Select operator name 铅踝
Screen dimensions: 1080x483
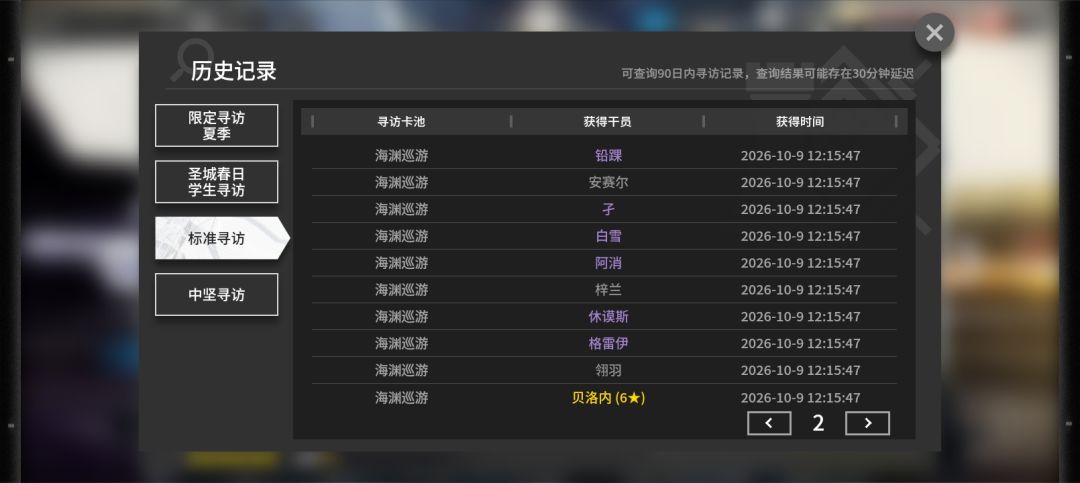(x=608, y=156)
